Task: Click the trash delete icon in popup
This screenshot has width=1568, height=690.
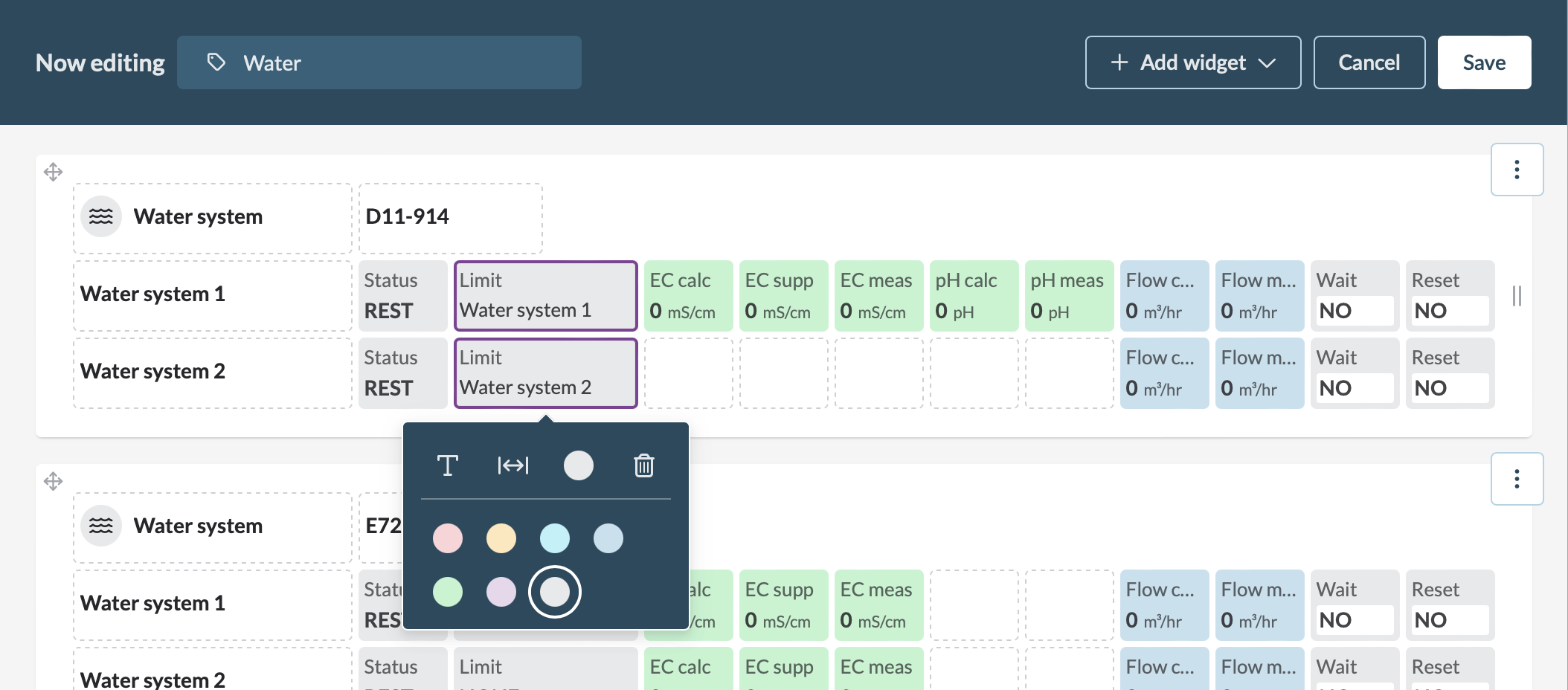Action: coord(643,465)
